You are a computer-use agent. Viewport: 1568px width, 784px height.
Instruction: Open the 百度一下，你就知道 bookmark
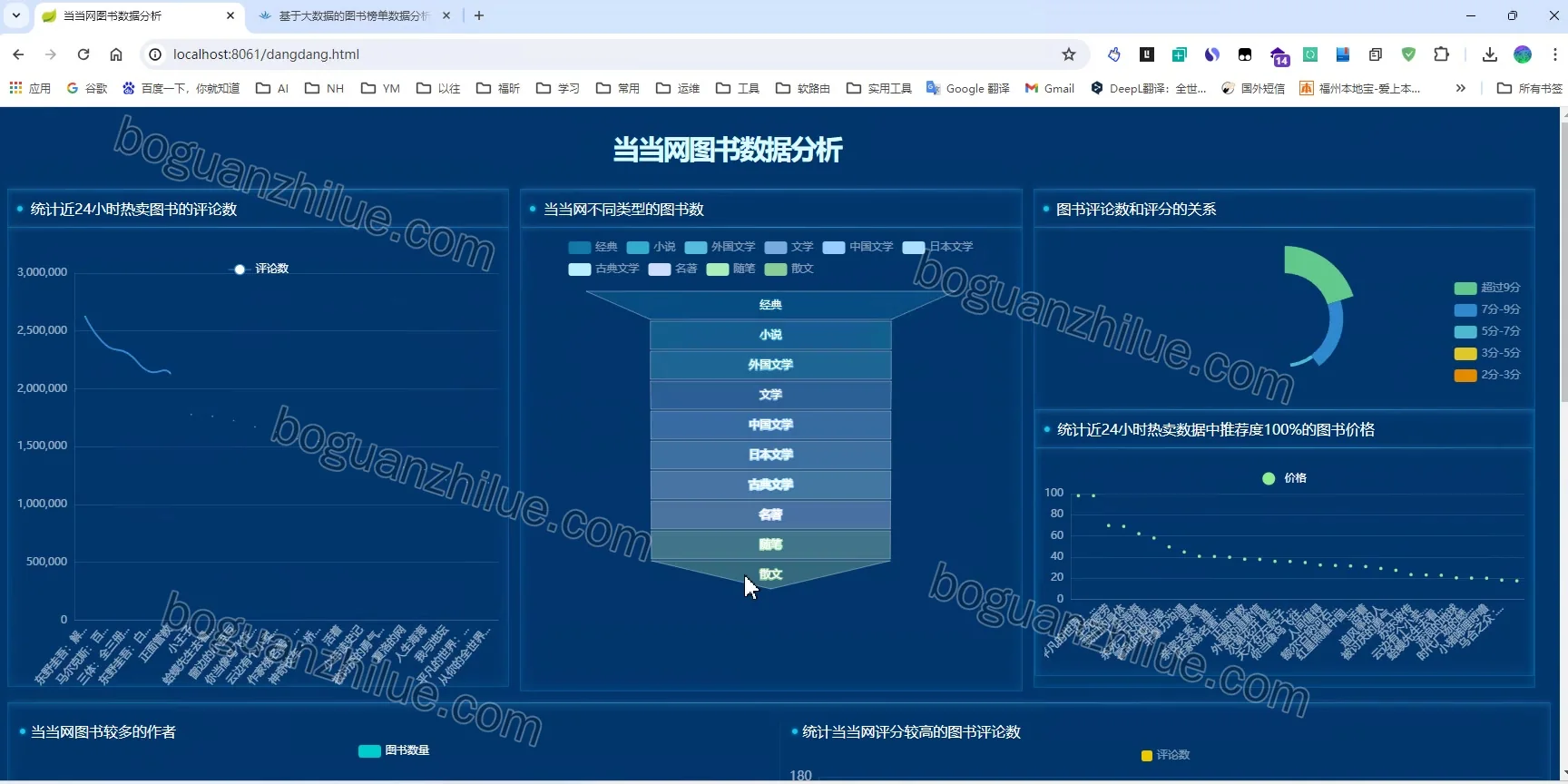(x=181, y=88)
